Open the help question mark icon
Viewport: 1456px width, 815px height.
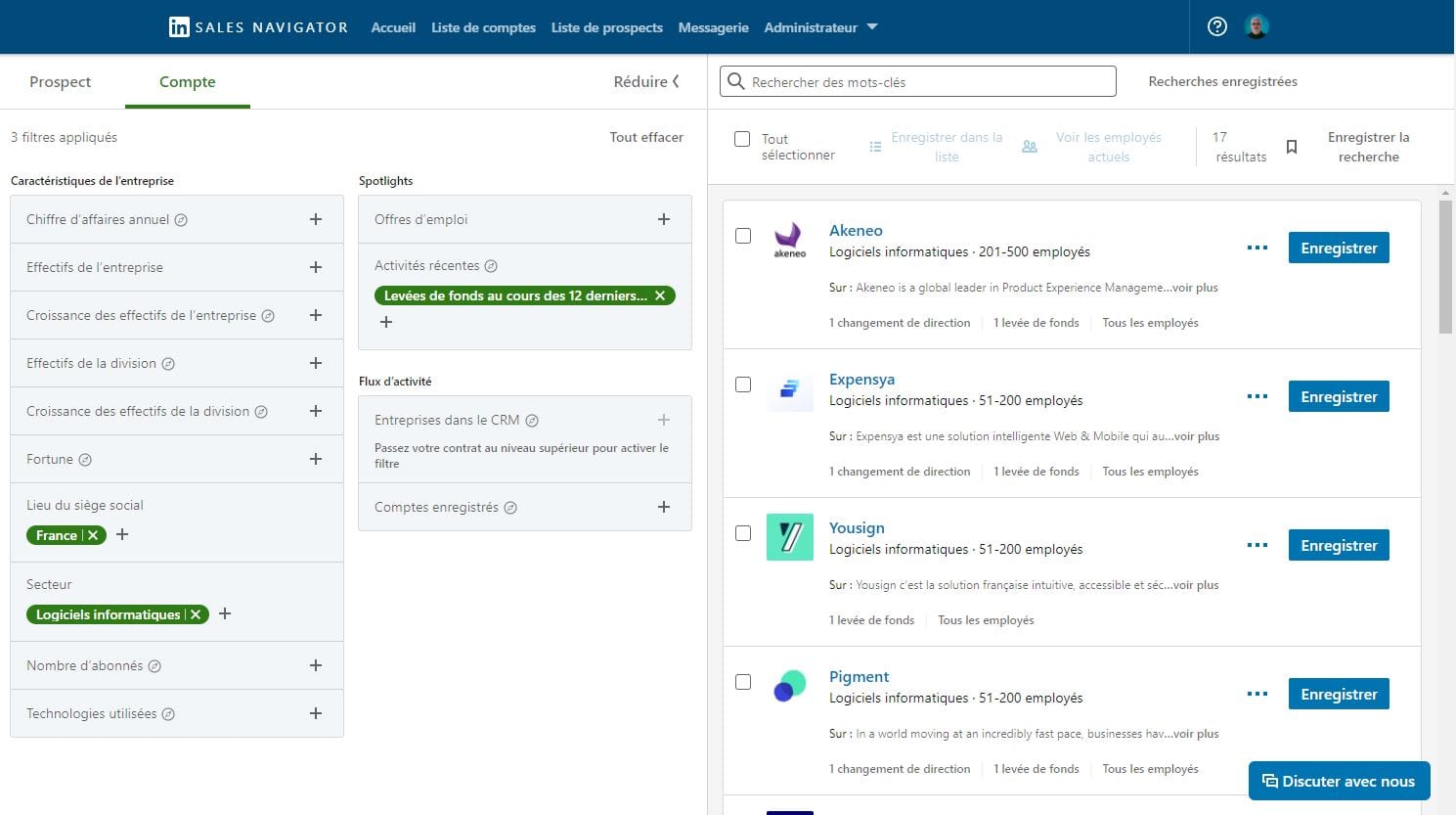[x=1217, y=27]
